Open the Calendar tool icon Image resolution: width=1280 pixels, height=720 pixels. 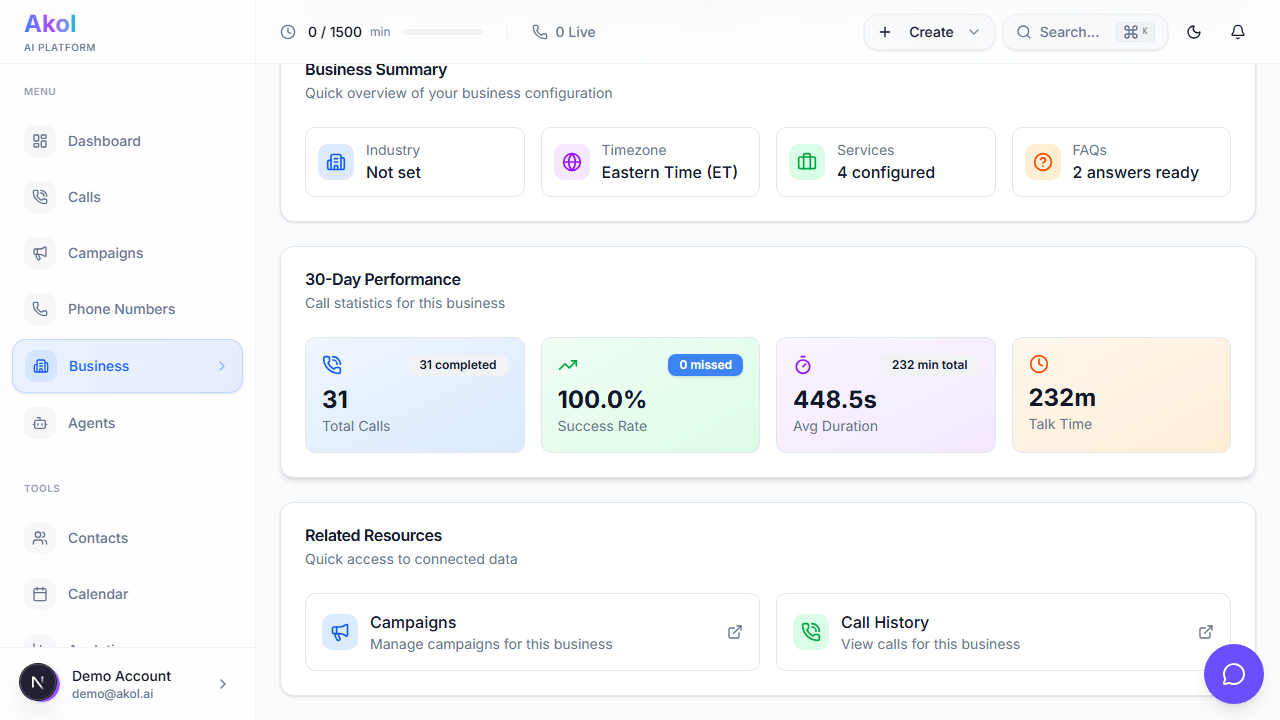coord(40,594)
